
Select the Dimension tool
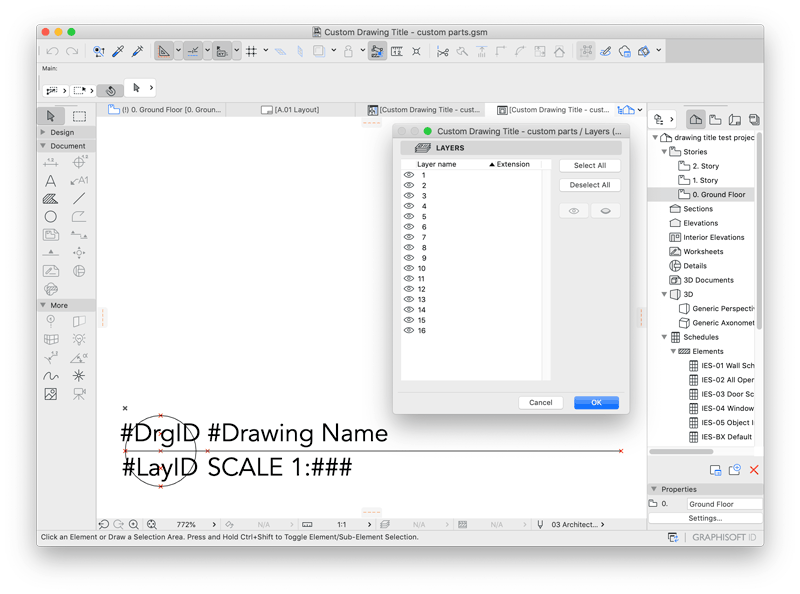pyautogui.click(x=51, y=162)
